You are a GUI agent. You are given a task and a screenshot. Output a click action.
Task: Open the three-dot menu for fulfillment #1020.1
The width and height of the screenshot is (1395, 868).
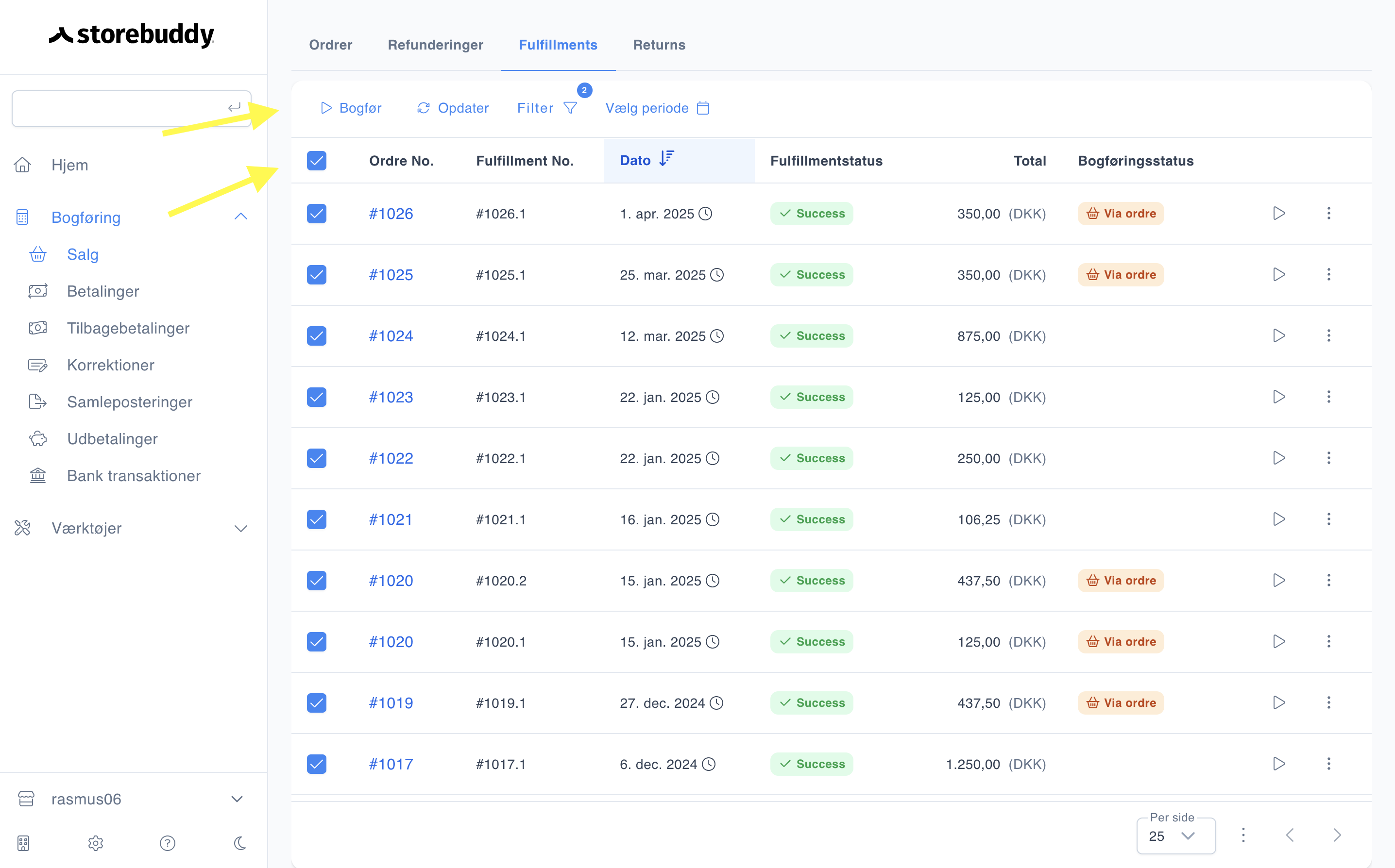pyautogui.click(x=1328, y=641)
